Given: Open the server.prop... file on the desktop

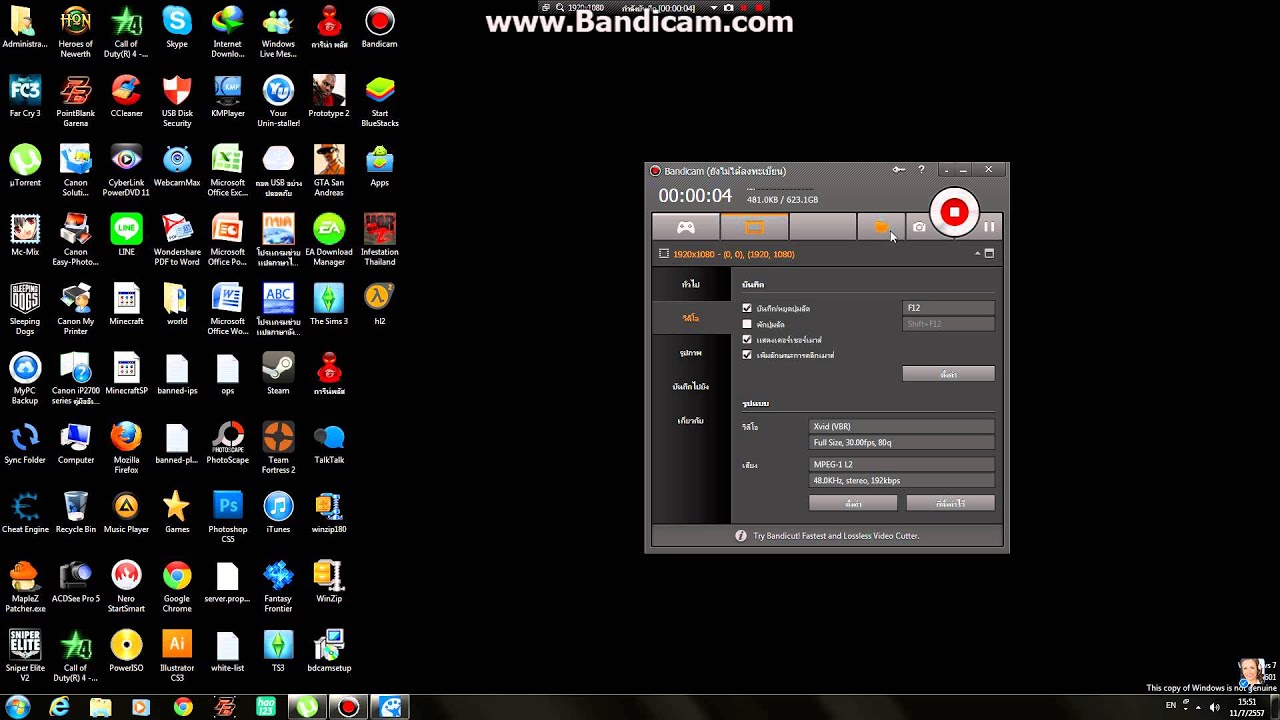Looking at the screenshot, I should [x=228, y=583].
